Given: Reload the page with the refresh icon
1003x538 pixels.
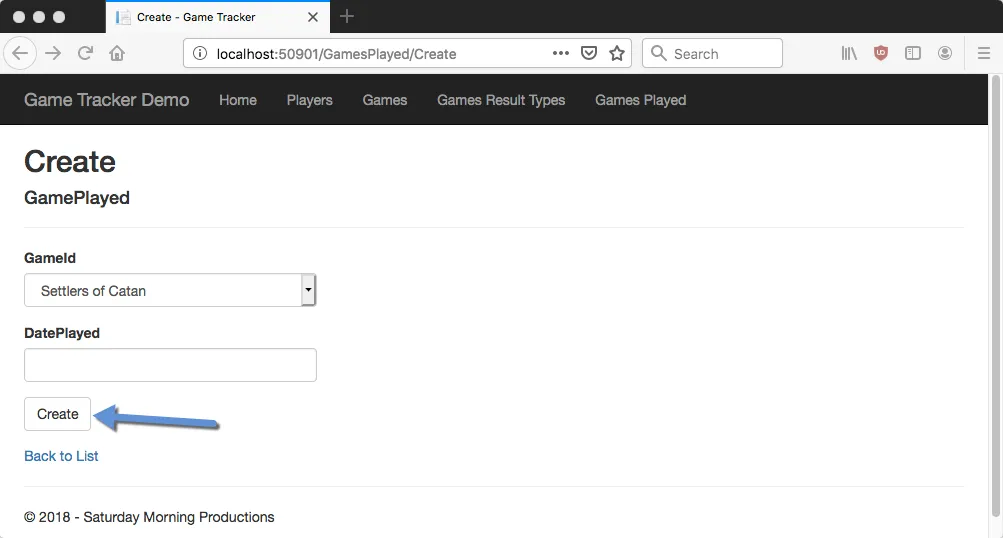Looking at the screenshot, I should coord(85,53).
